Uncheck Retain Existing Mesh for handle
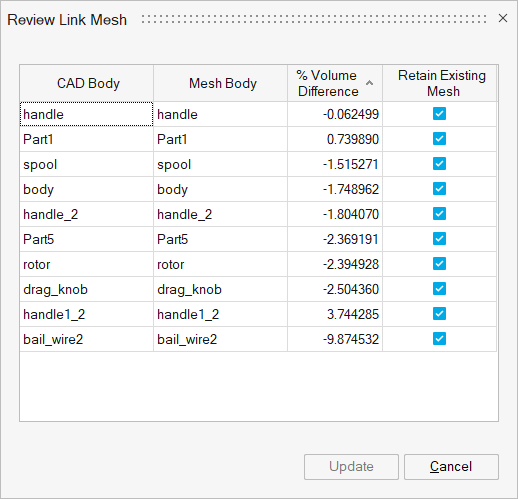Viewport: 518px width, 499px height. tap(439, 114)
